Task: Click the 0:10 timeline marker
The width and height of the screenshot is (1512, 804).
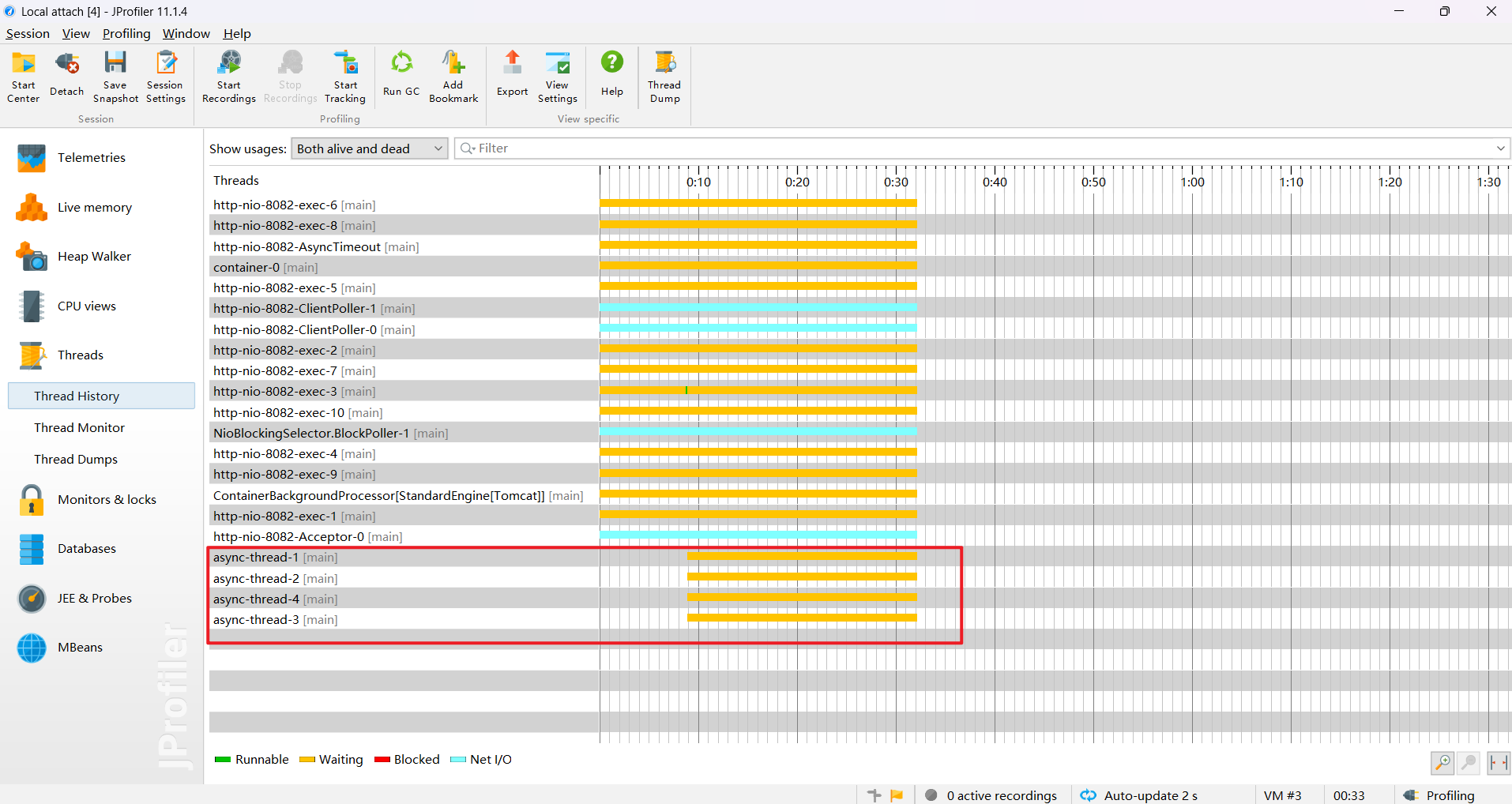Action: pyautogui.click(x=698, y=182)
